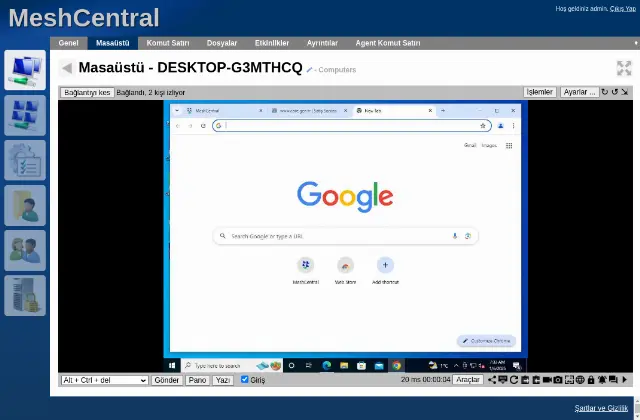Click Gmail link on Google page
Image resolution: width=640 pixels, height=420 pixels.
click(x=470, y=145)
